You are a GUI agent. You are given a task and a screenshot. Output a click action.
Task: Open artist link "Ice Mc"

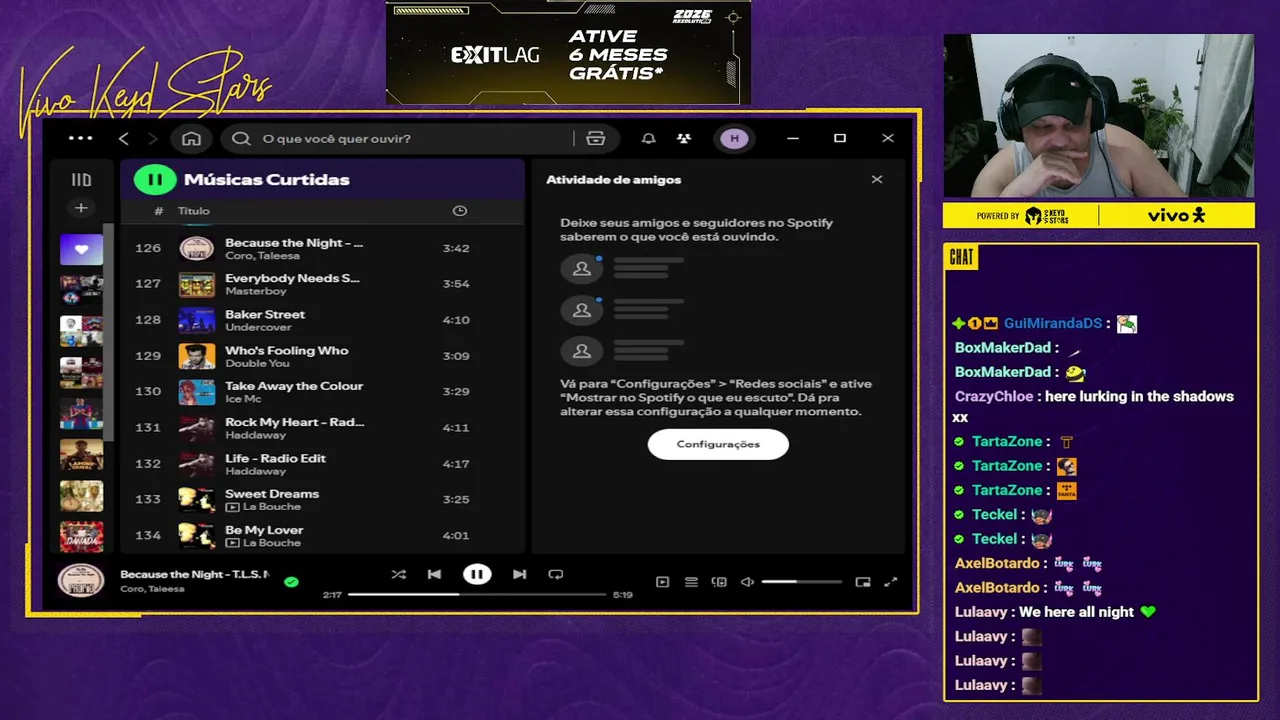click(243, 399)
